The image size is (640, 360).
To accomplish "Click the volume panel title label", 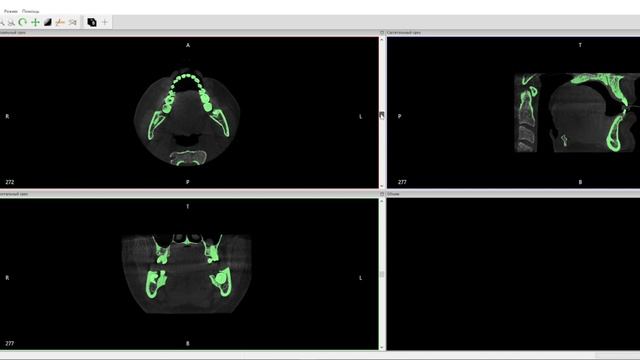I will (393, 194).
